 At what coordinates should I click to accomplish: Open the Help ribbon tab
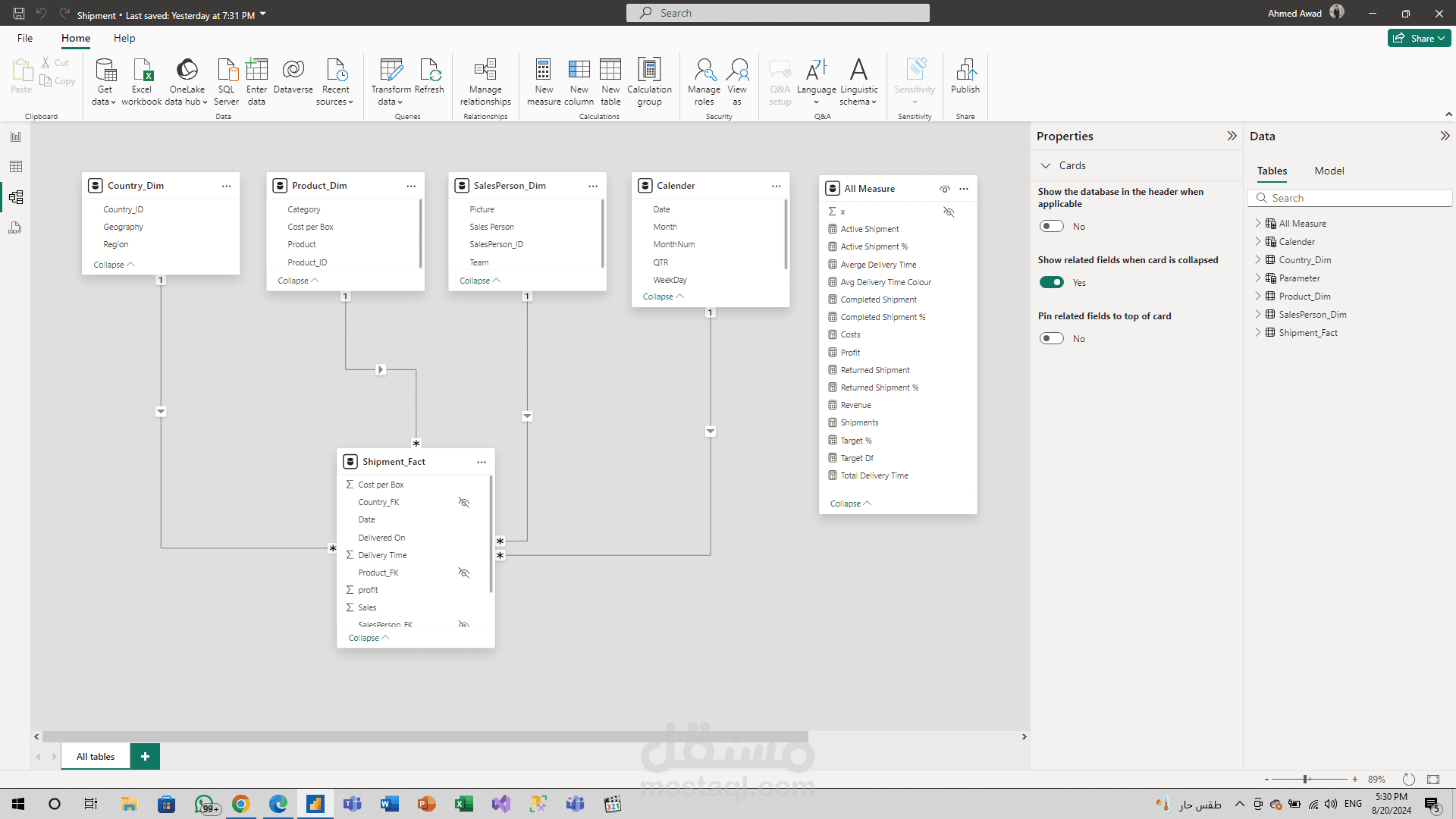(x=124, y=38)
